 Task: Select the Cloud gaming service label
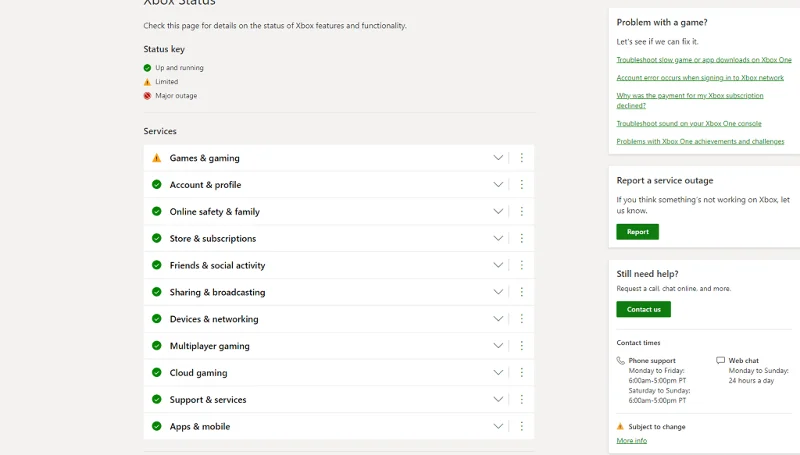(198, 373)
